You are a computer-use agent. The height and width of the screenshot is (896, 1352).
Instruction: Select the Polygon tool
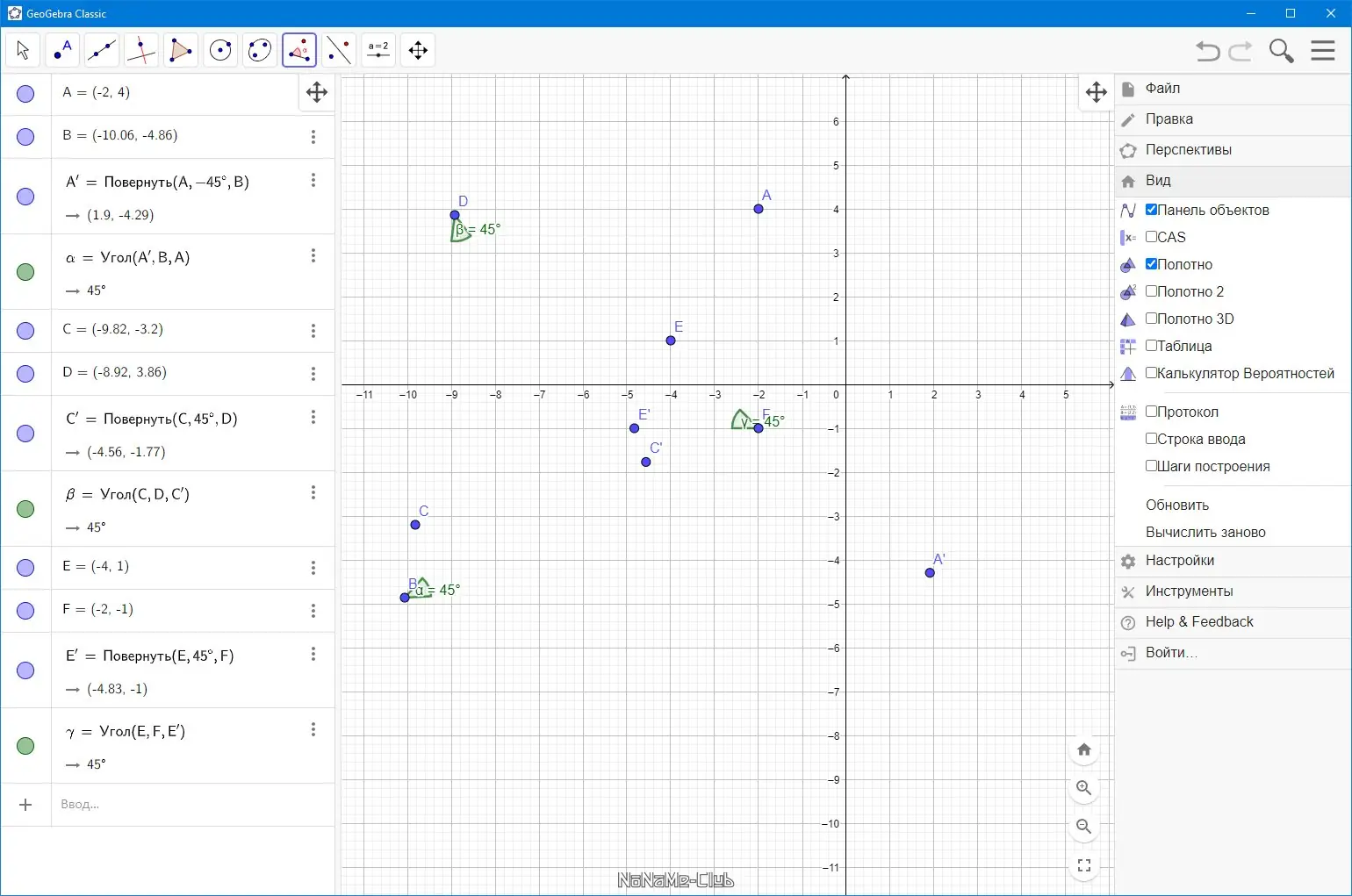coord(181,50)
